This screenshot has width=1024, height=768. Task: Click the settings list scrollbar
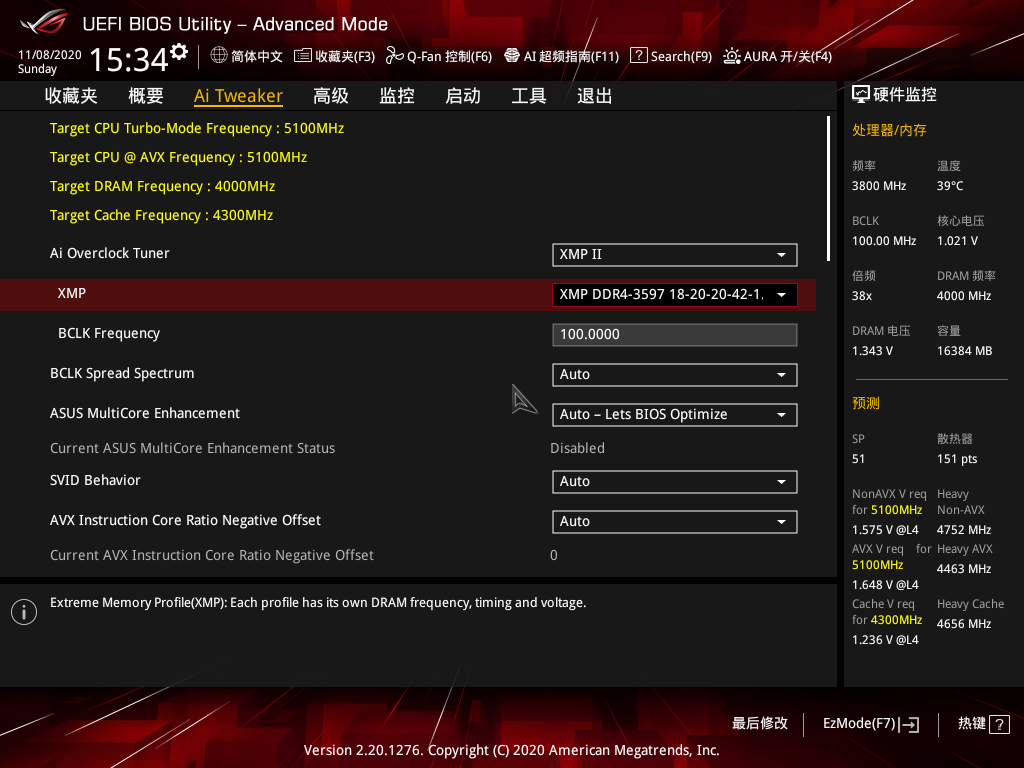828,189
